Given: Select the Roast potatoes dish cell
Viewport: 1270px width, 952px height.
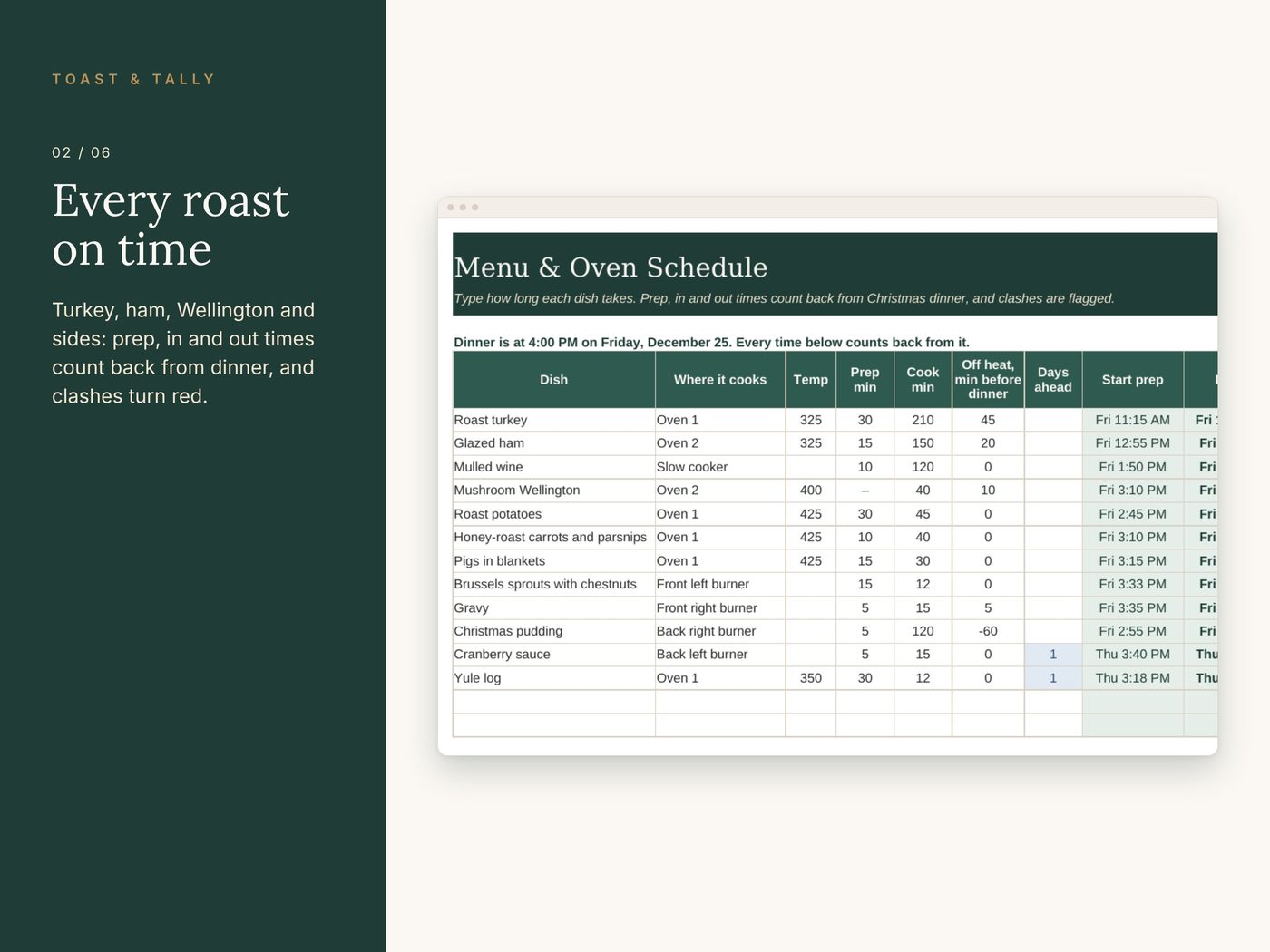Looking at the screenshot, I should (554, 514).
